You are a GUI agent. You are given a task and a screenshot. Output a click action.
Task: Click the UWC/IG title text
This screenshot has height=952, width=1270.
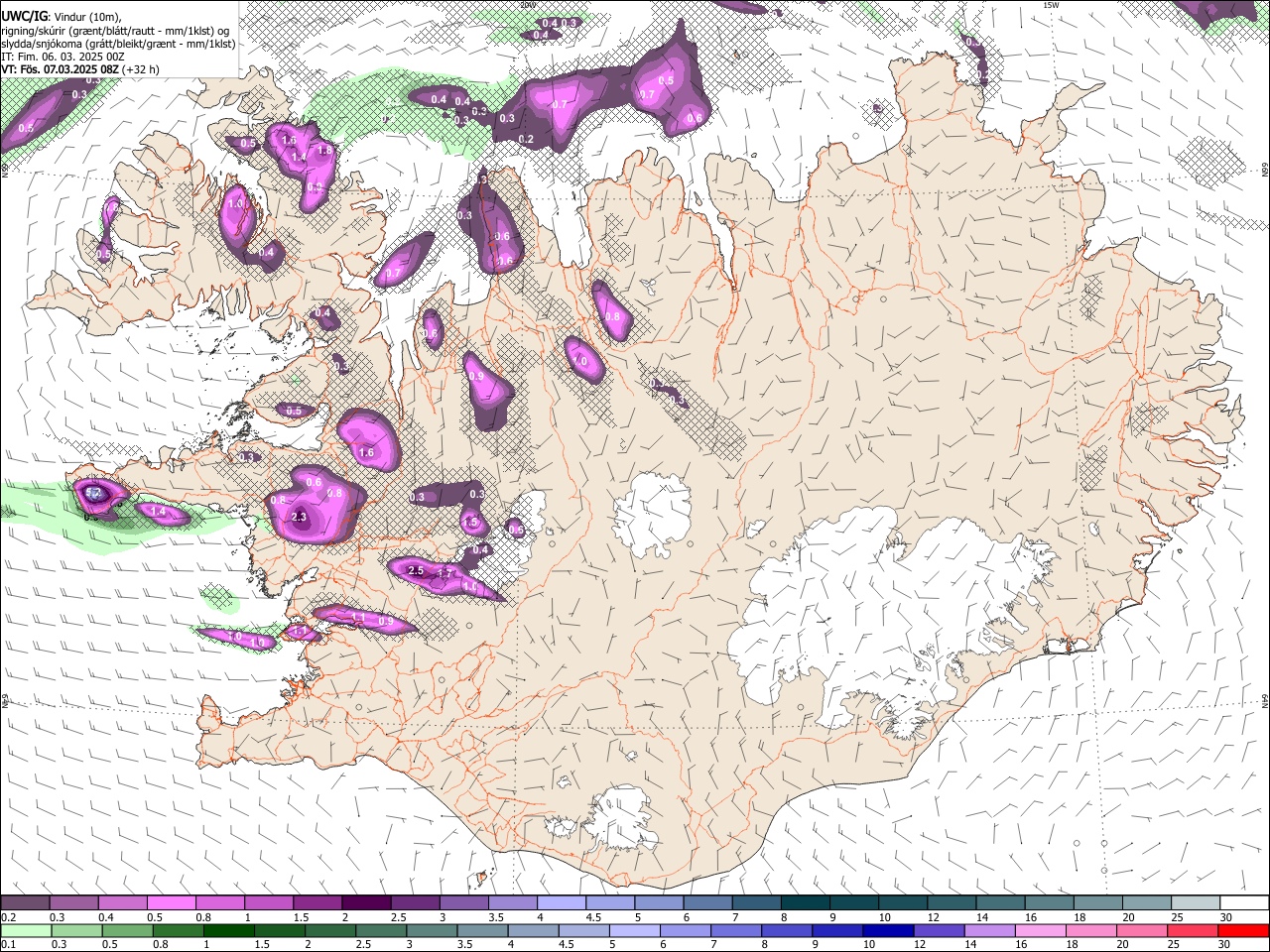pos(23,16)
